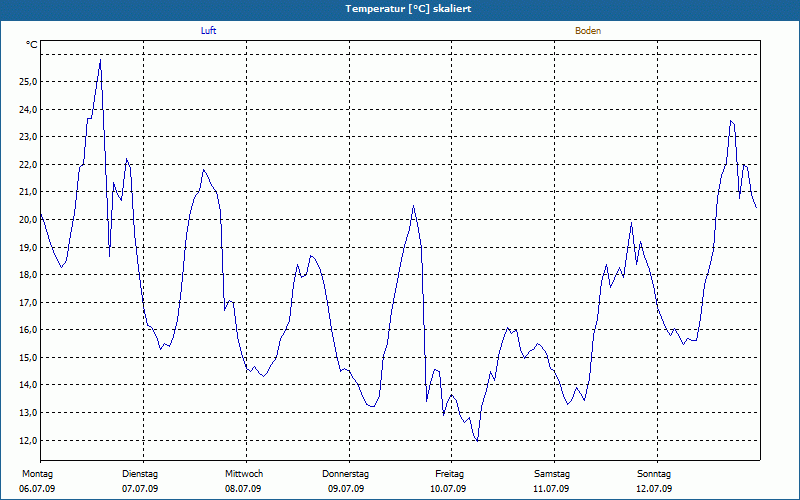Click the 18,0 y-axis value
This screenshot has height=500, width=800.
pos(27,274)
